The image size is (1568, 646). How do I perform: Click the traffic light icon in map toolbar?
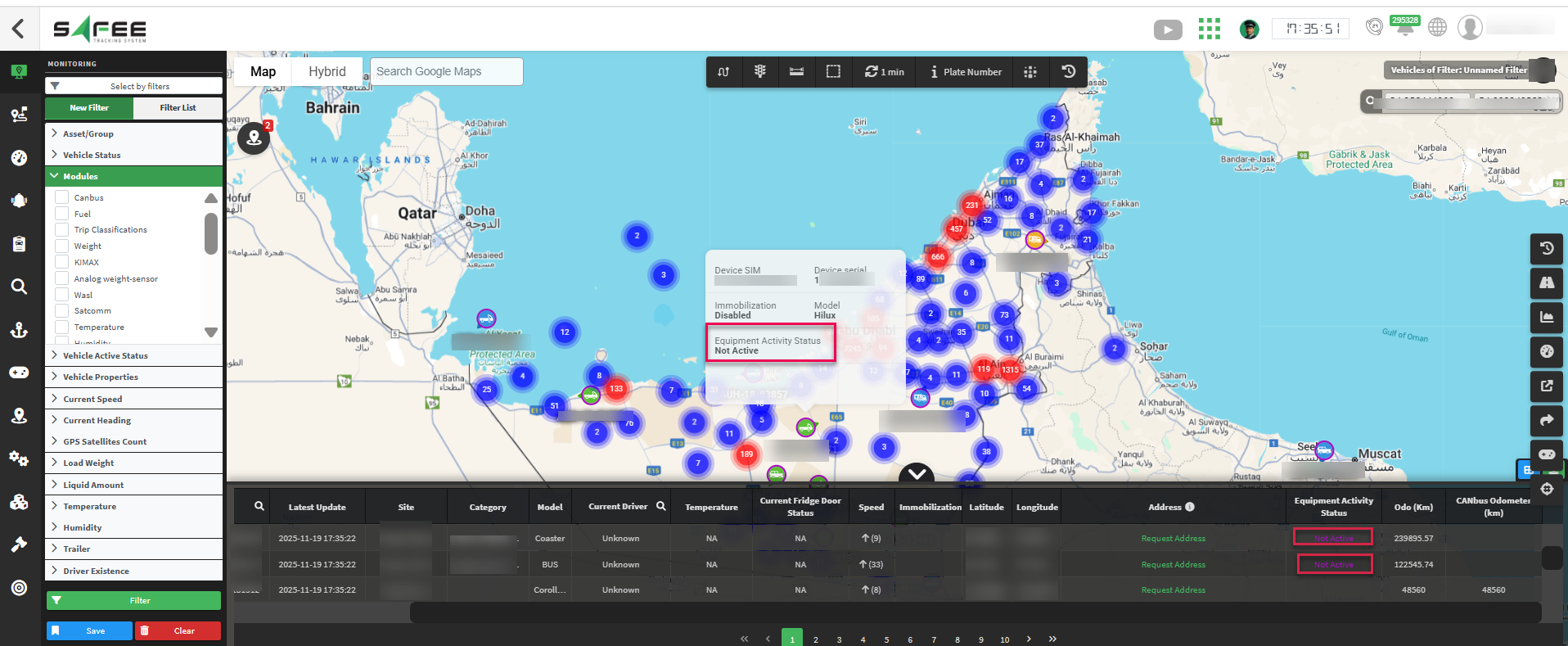tap(759, 72)
